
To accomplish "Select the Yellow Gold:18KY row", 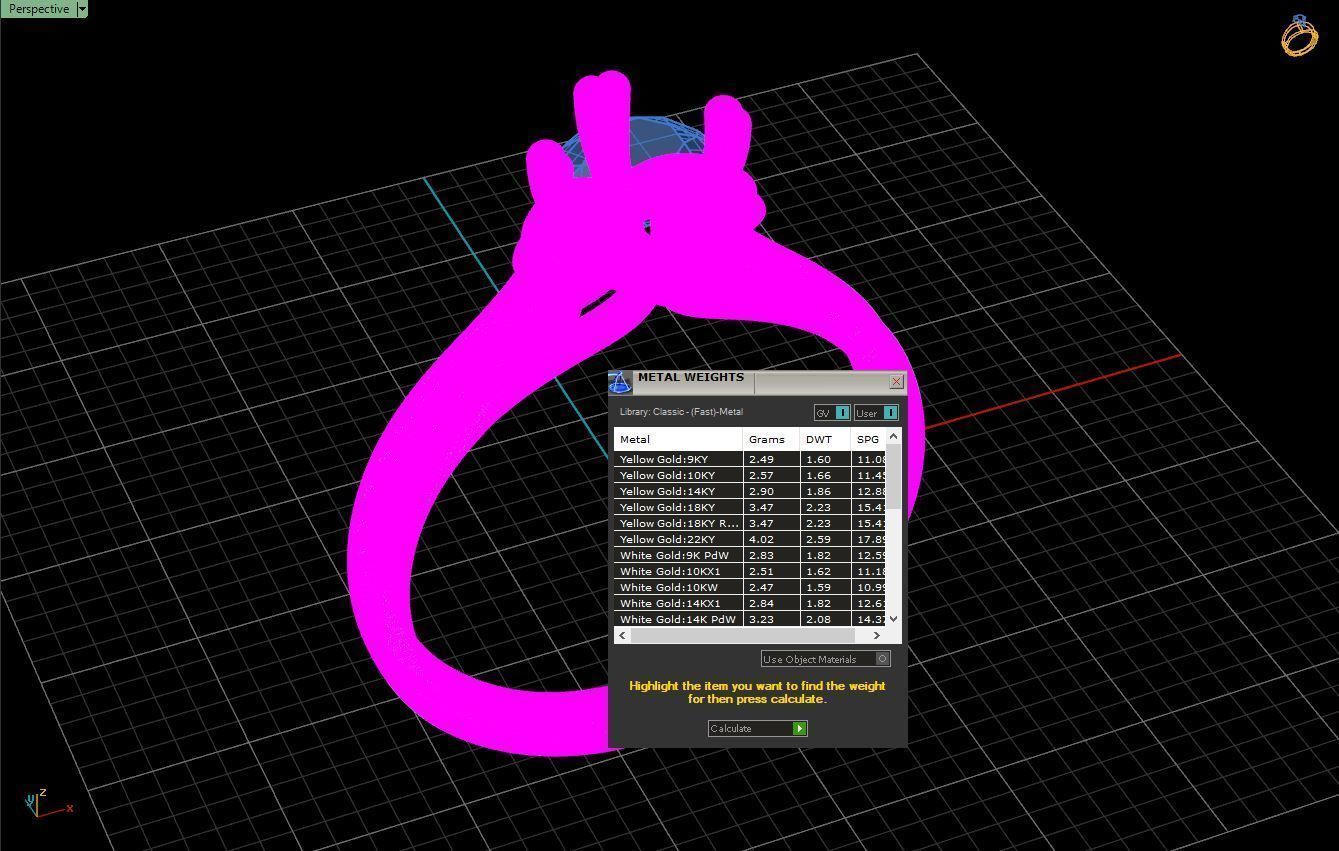I will pyautogui.click(x=750, y=507).
